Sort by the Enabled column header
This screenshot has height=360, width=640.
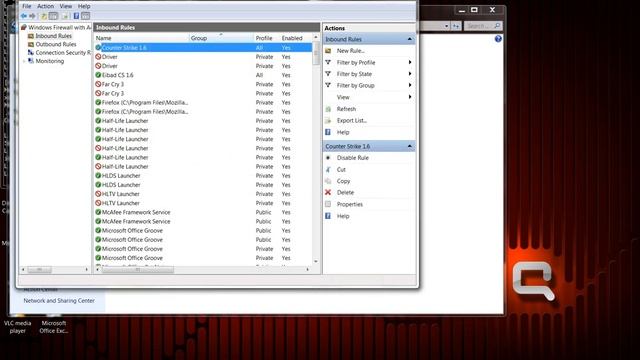point(296,38)
